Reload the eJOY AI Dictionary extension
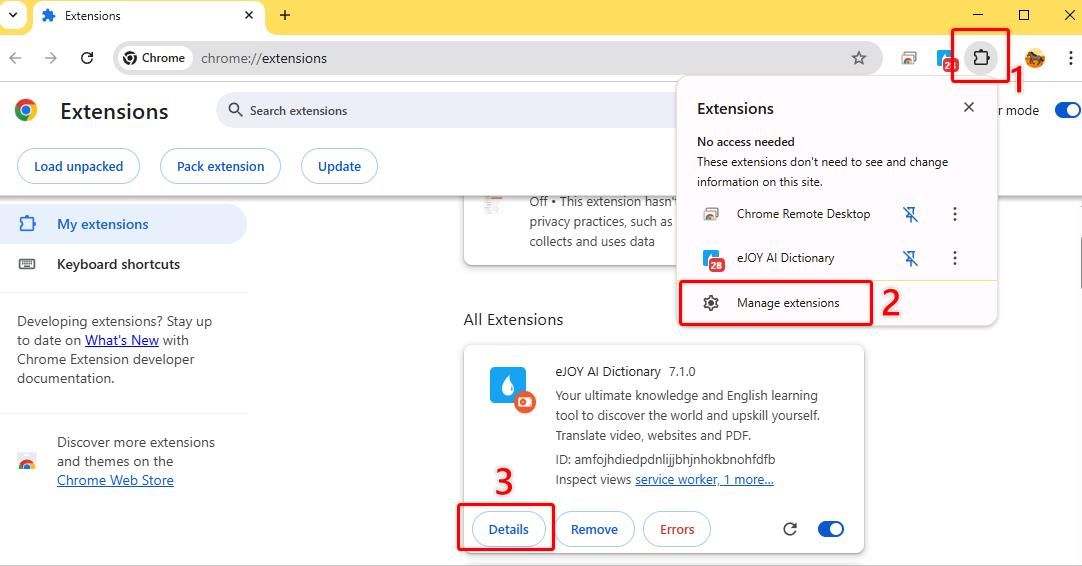 790,529
